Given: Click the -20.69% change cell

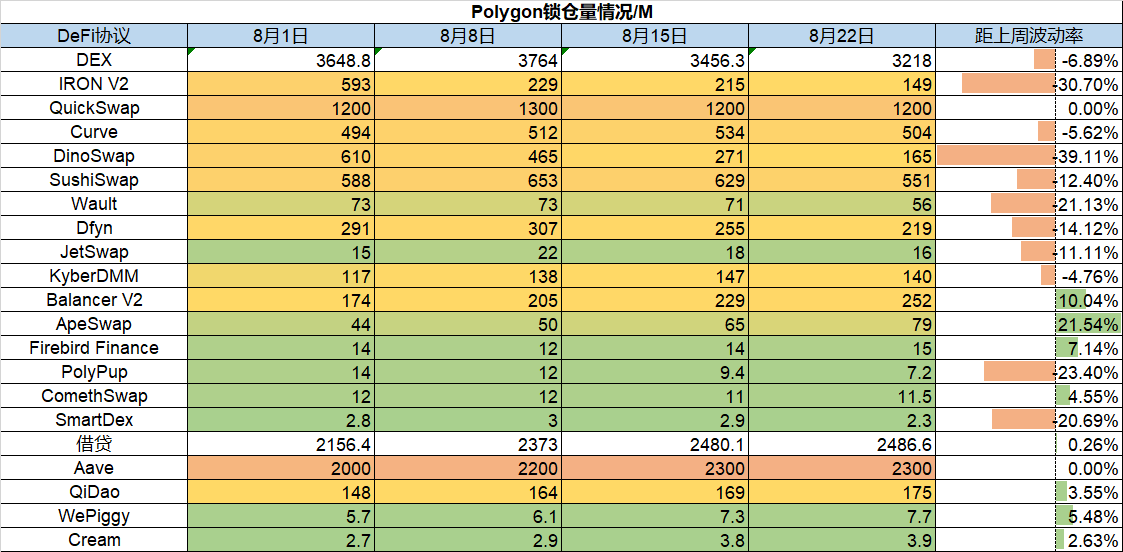Looking at the screenshot, I should [x=1029, y=420].
